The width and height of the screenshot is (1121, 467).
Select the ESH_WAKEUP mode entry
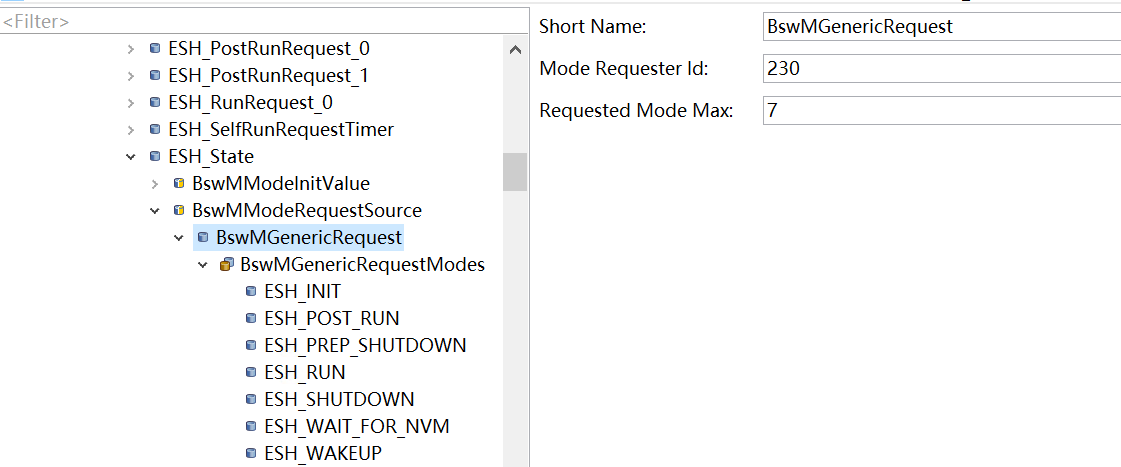click(x=322, y=453)
